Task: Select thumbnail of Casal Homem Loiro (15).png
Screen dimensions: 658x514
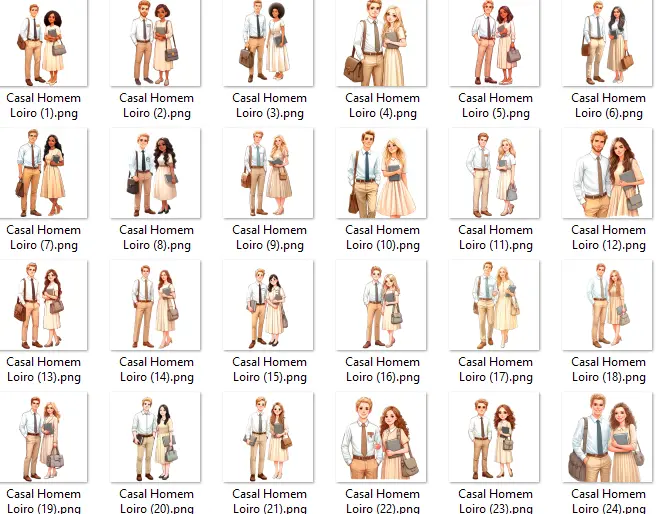Action: (x=268, y=305)
